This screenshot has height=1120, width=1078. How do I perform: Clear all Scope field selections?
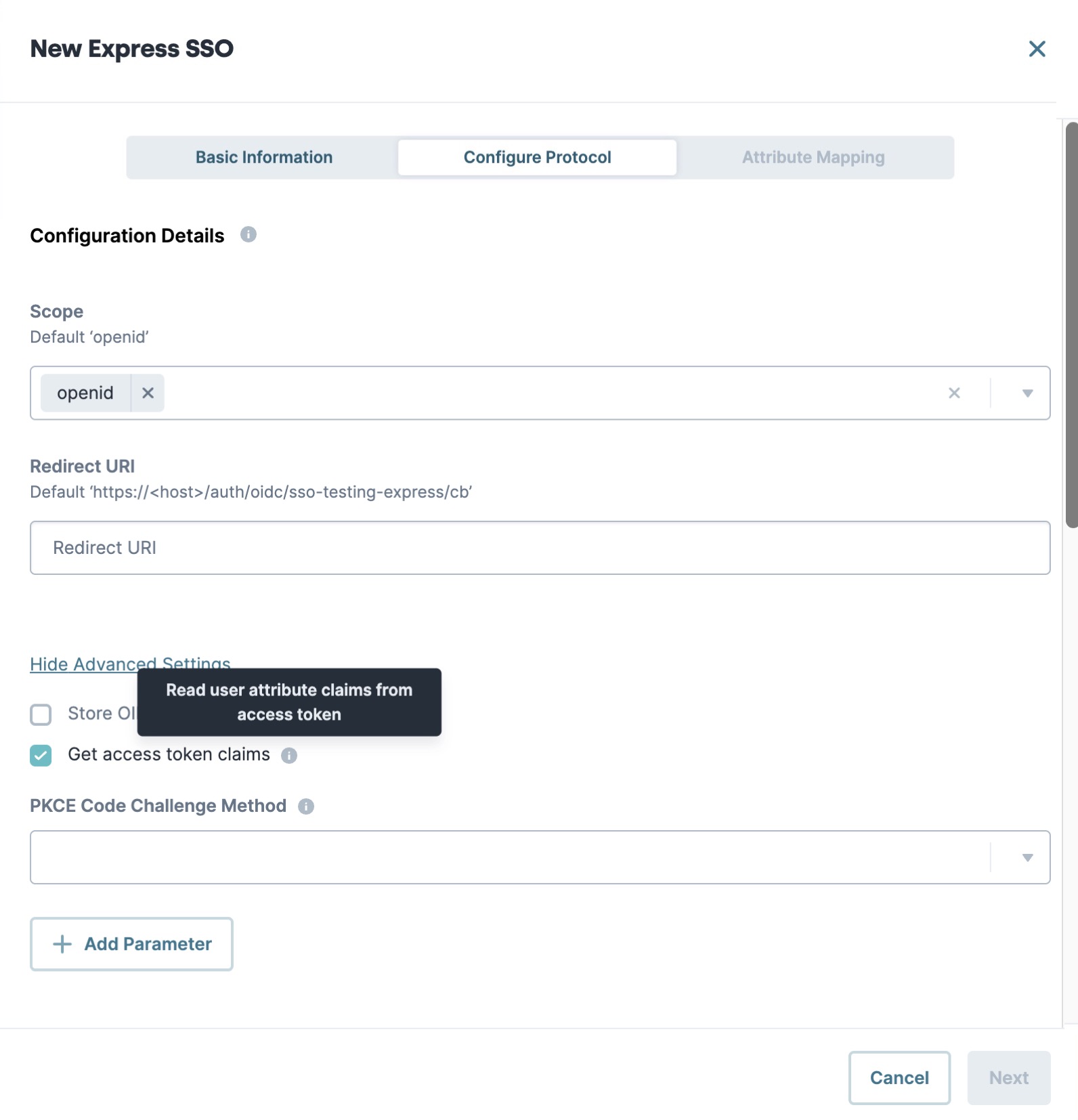[x=954, y=393]
